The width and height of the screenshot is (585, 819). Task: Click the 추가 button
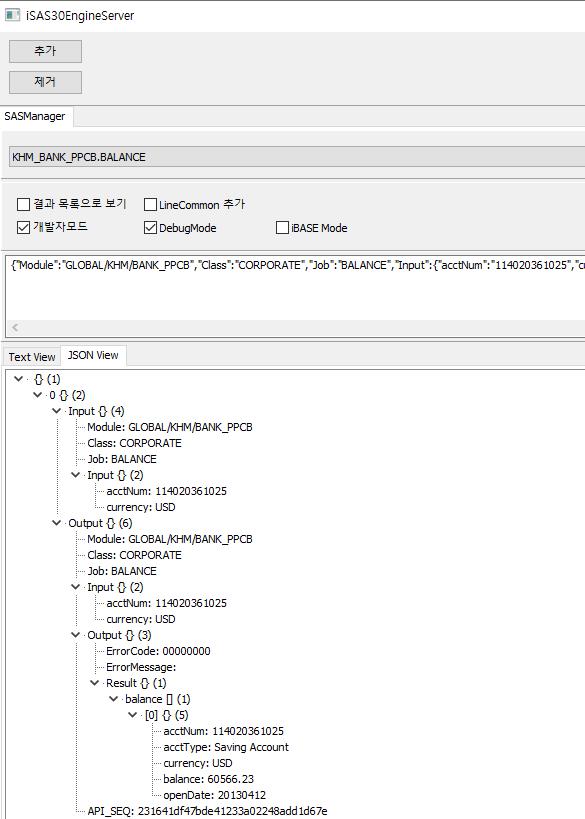[x=45, y=51]
